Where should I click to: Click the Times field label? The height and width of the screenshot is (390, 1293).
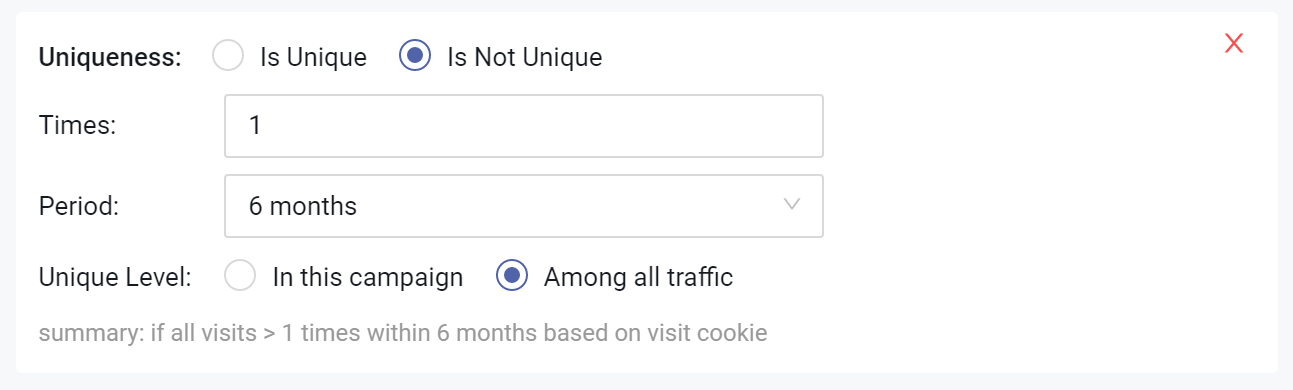point(78,127)
